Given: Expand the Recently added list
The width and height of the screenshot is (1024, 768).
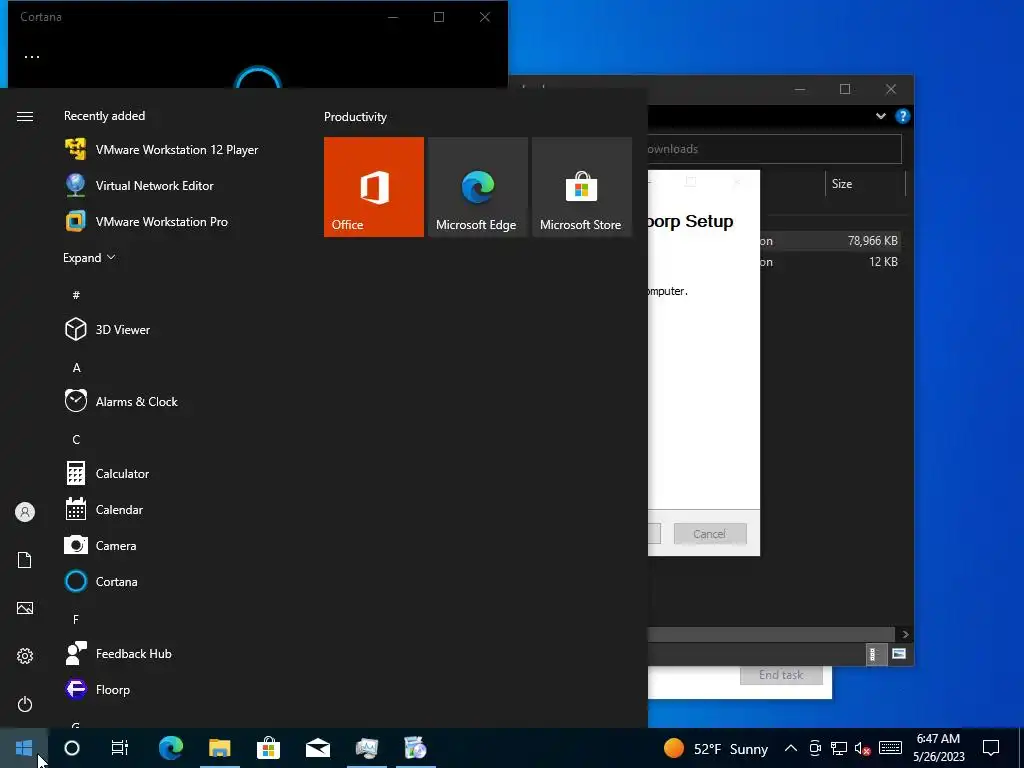Looking at the screenshot, I should click(89, 258).
